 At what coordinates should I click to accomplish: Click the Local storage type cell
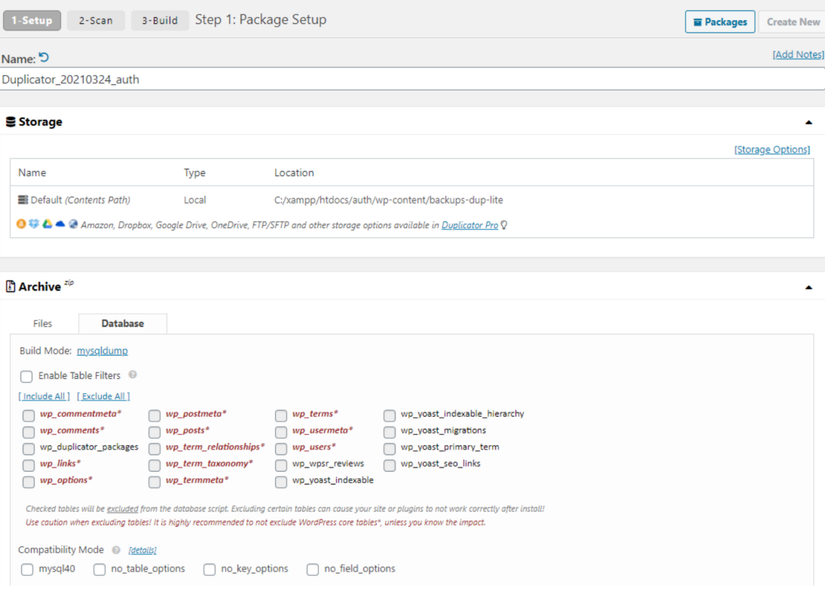tap(195, 200)
